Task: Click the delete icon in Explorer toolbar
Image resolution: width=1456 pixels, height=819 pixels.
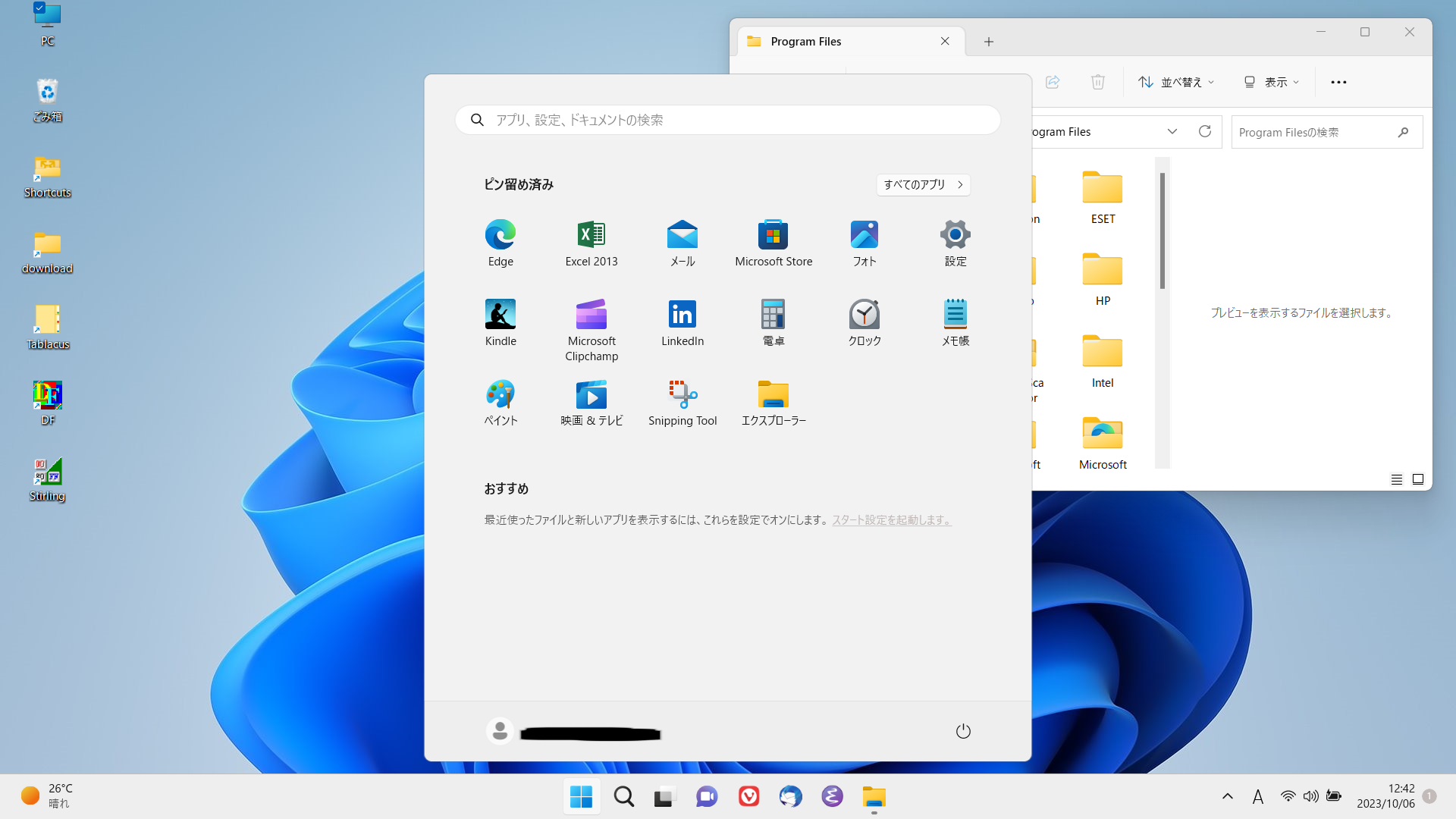Action: tap(1097, 82)
